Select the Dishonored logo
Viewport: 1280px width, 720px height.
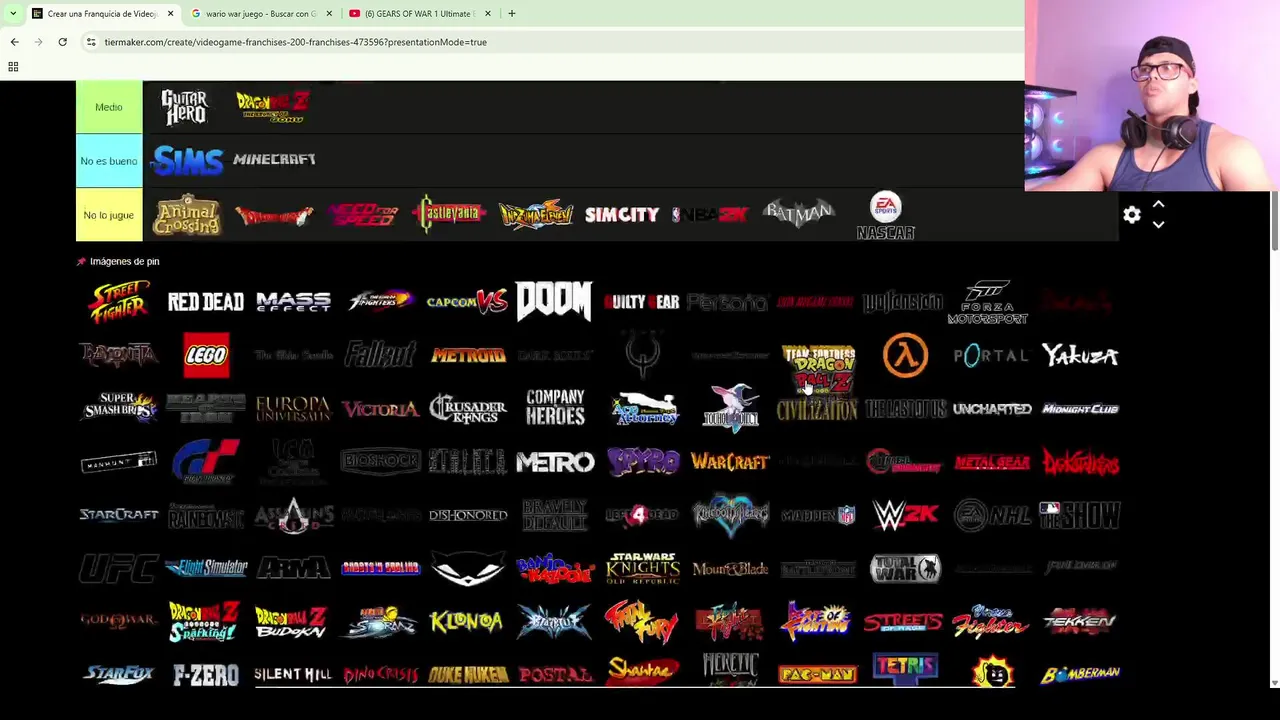[x=468, y=515]
